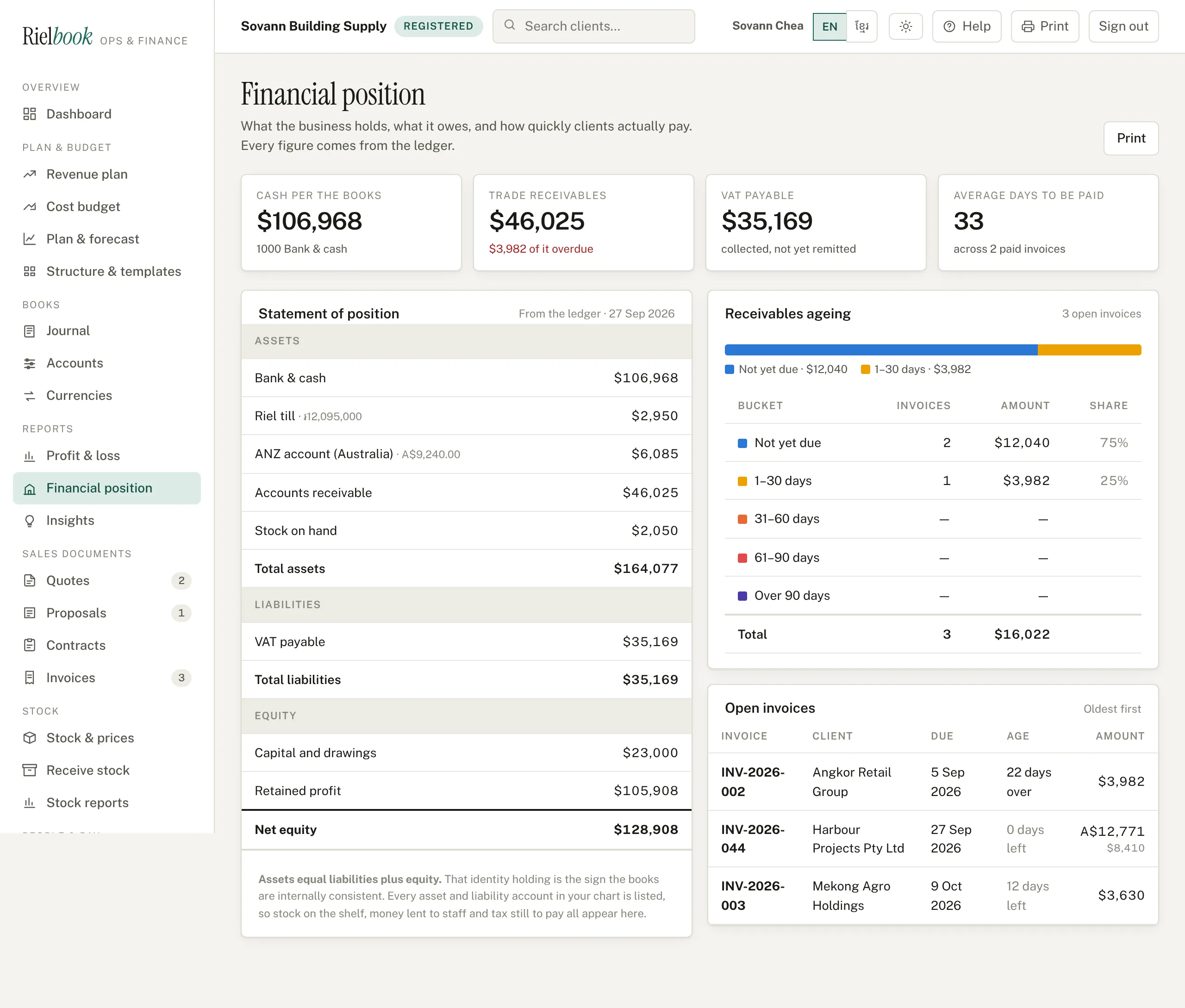Click the Riel till row
The width and height of the screenshot is (1185, 1008).
tap(467, 416)
